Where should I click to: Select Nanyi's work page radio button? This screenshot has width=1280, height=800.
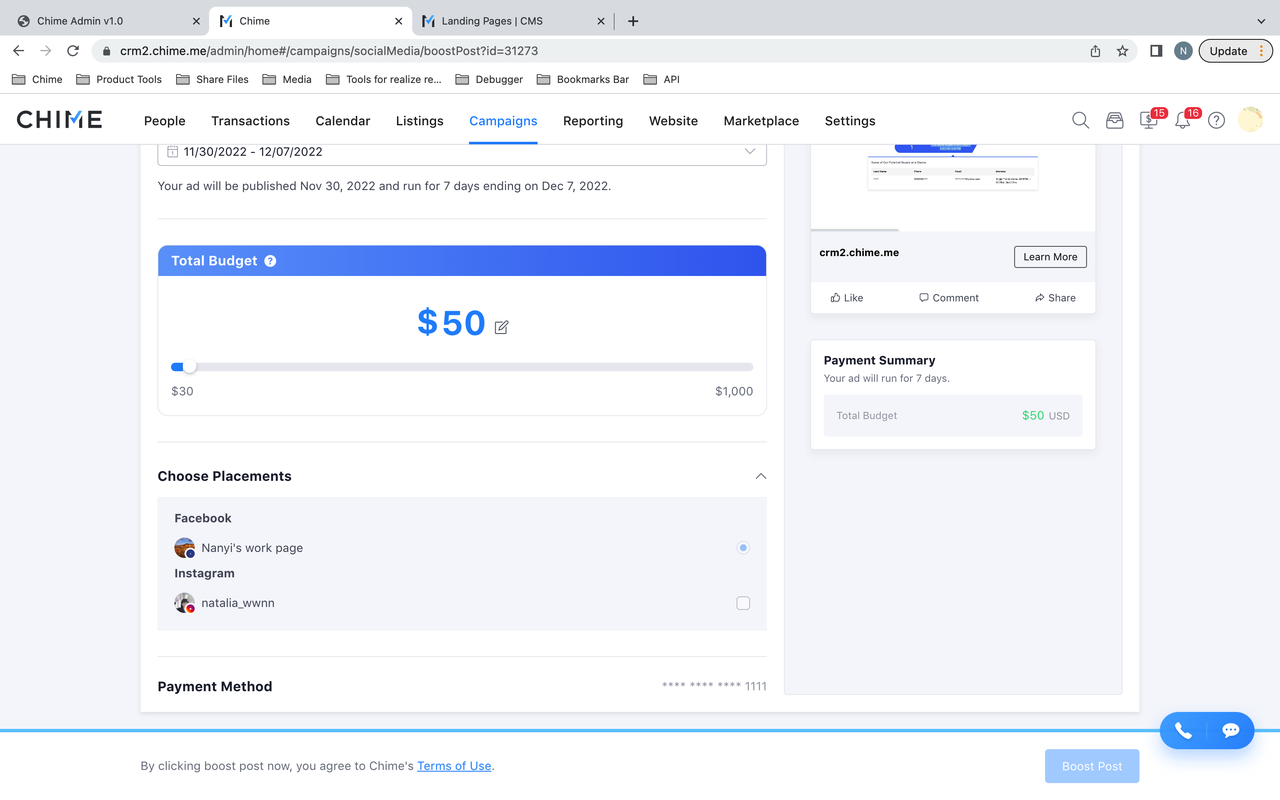743,548
